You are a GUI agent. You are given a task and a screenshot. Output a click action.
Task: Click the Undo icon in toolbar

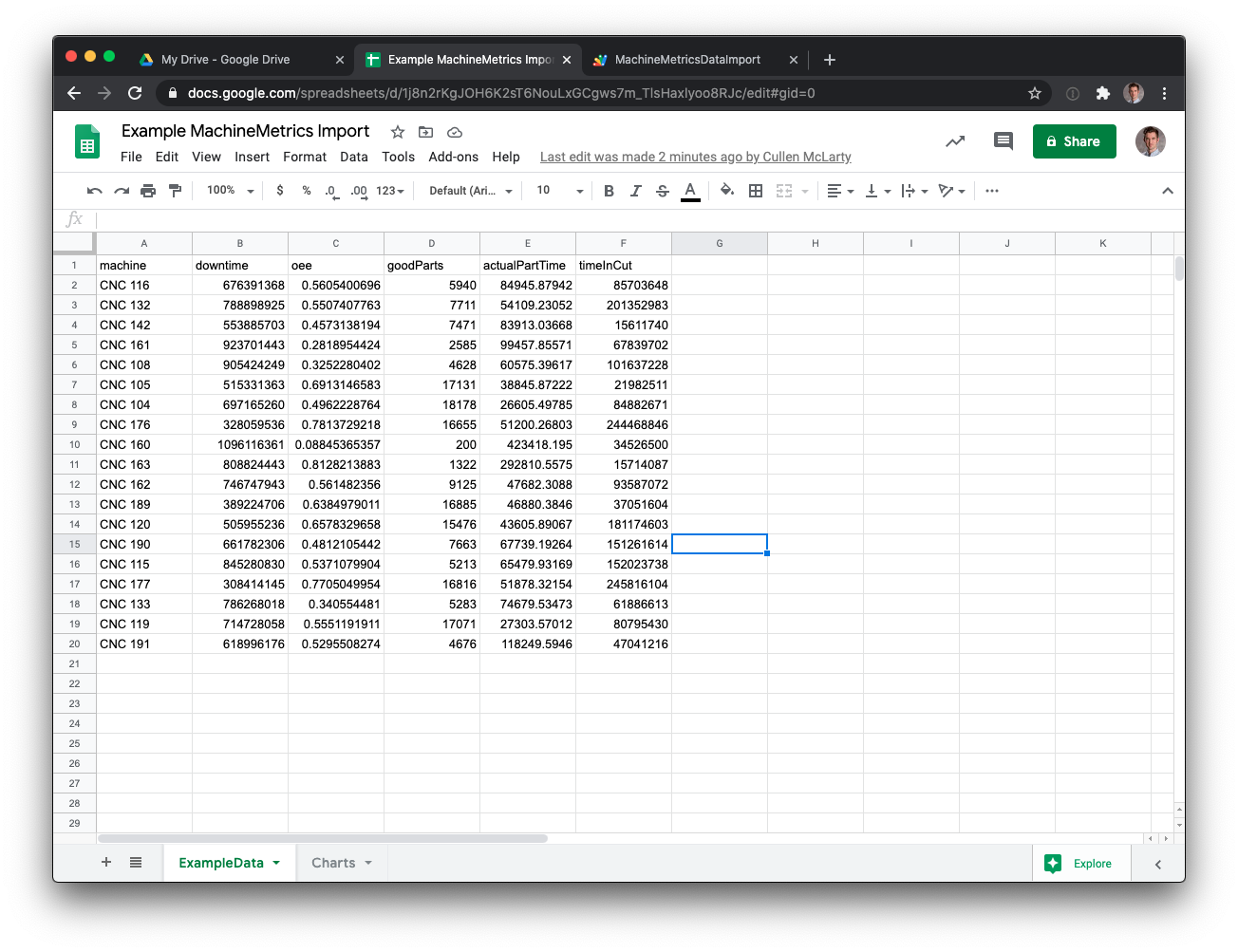click(94, 191)
